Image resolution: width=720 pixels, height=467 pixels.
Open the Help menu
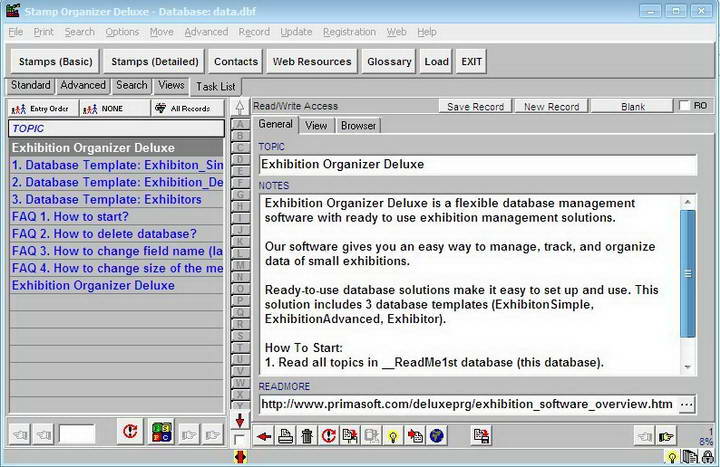coord(427,32)
